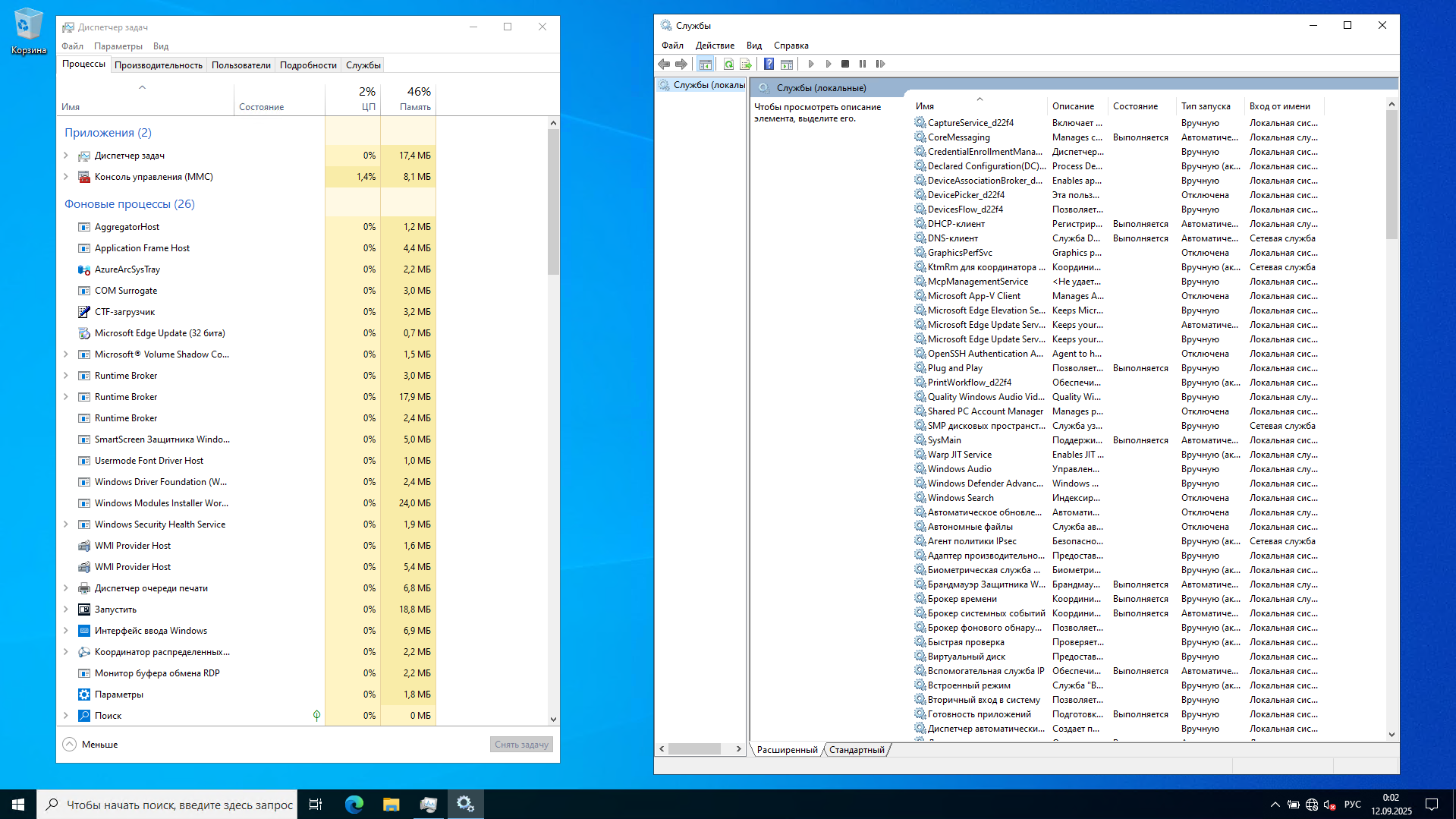Screen dimensions: 1456x819
Task: Click Снять задачу button
Action: tap(521, 745)
